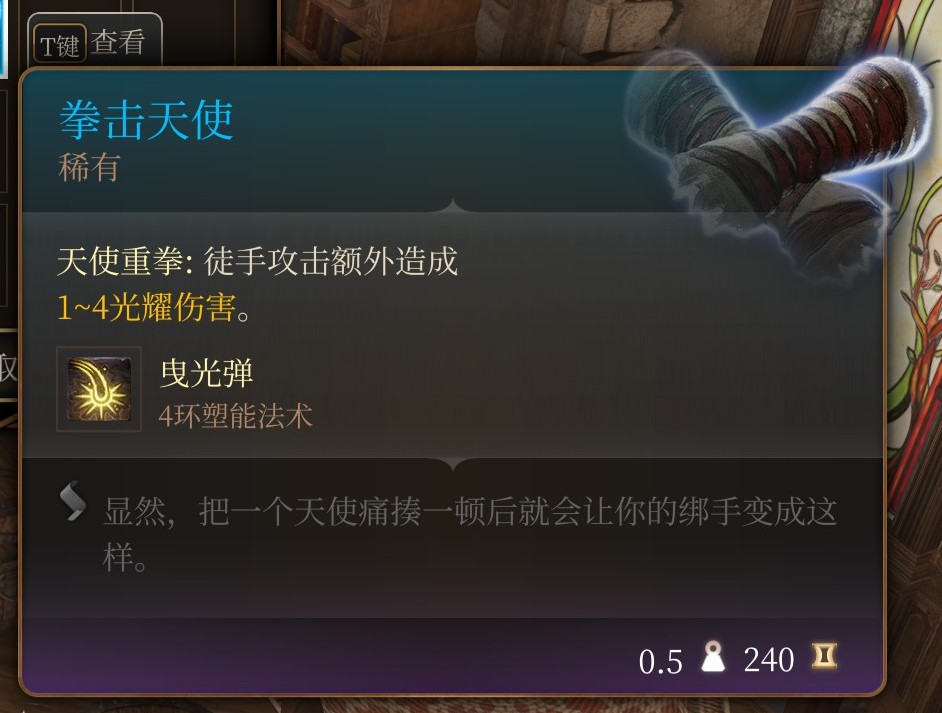Screen dimensions: 942x713
Task: Click the lore quote chevron icon
Action: (x=73, y=501)
